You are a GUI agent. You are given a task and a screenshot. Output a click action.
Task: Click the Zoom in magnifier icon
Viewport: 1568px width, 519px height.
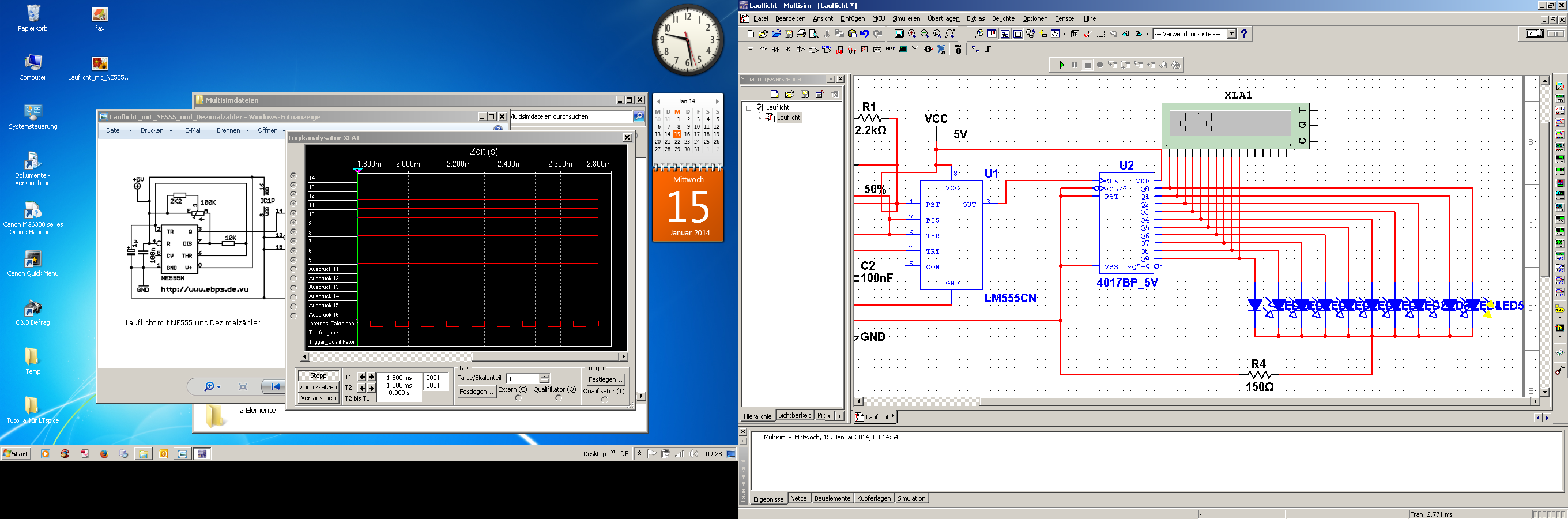(912, 34)
